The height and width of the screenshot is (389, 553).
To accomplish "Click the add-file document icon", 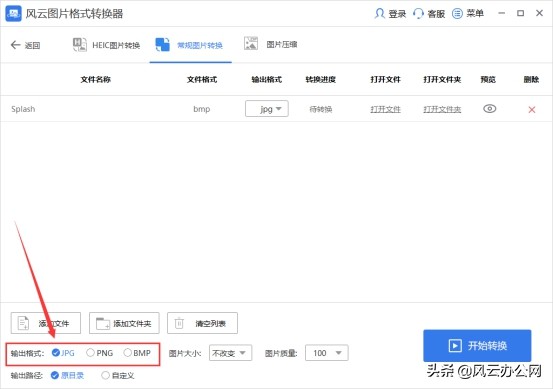I will 23,323.
